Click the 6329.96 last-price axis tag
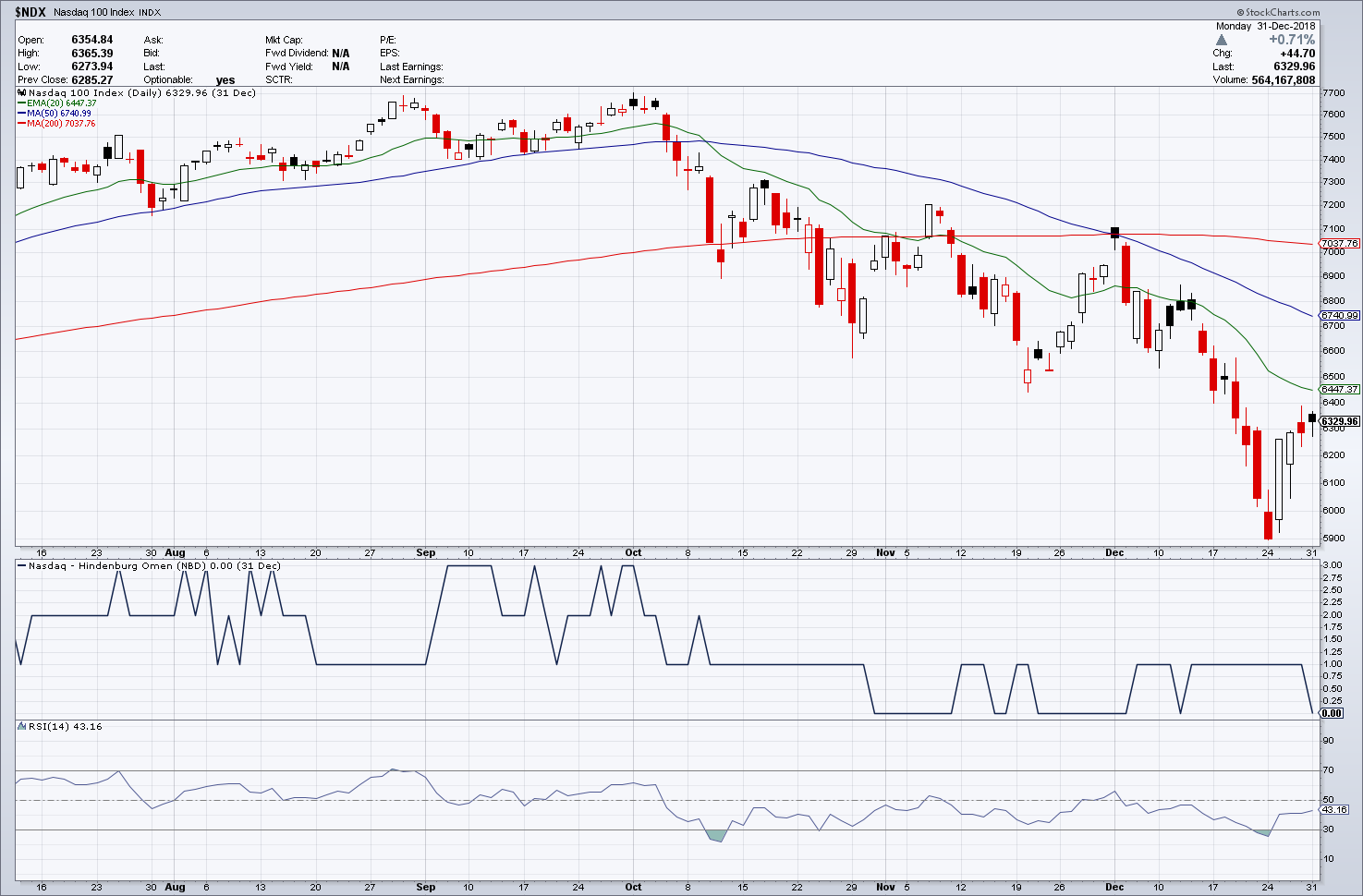Viewport: 1363px width, 896px height. click(1339, 421)
